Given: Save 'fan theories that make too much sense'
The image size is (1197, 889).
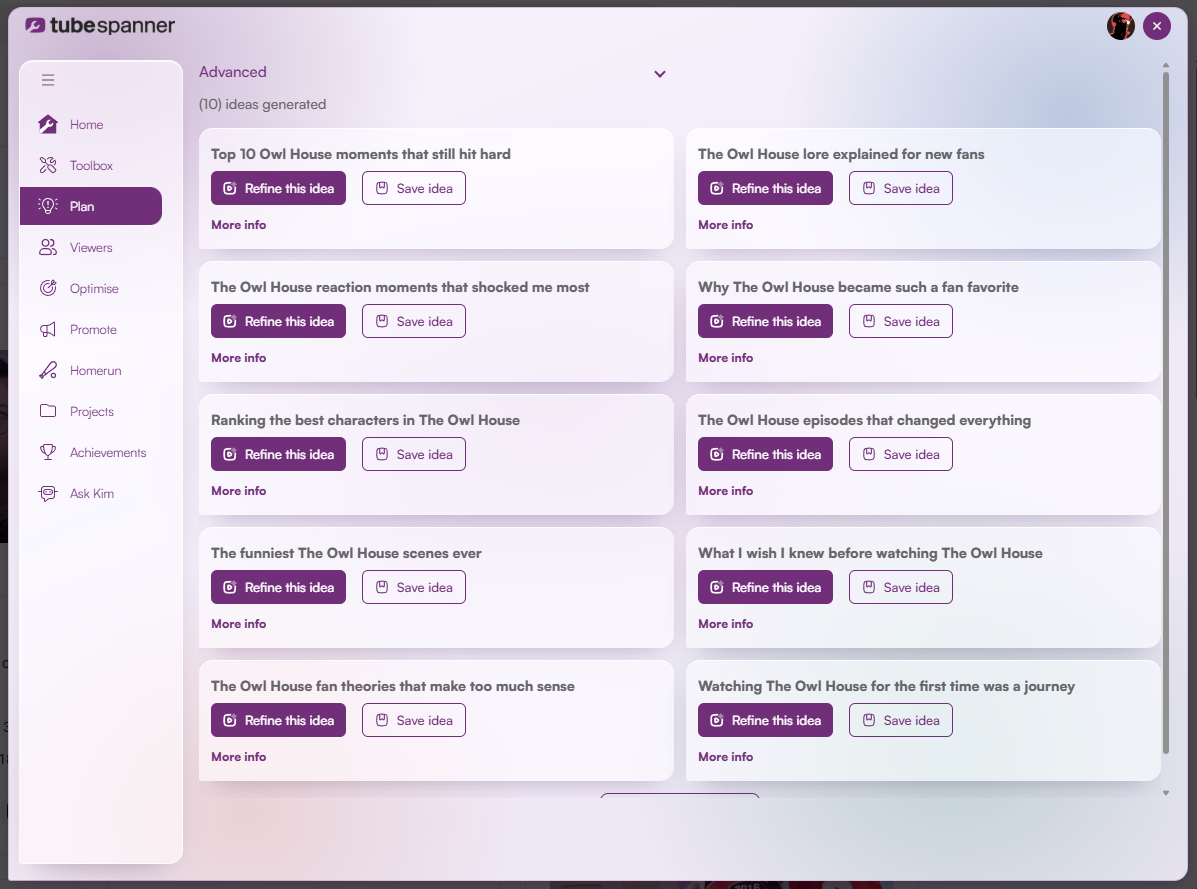Looking at the screenshot, I should pos(414,720).
